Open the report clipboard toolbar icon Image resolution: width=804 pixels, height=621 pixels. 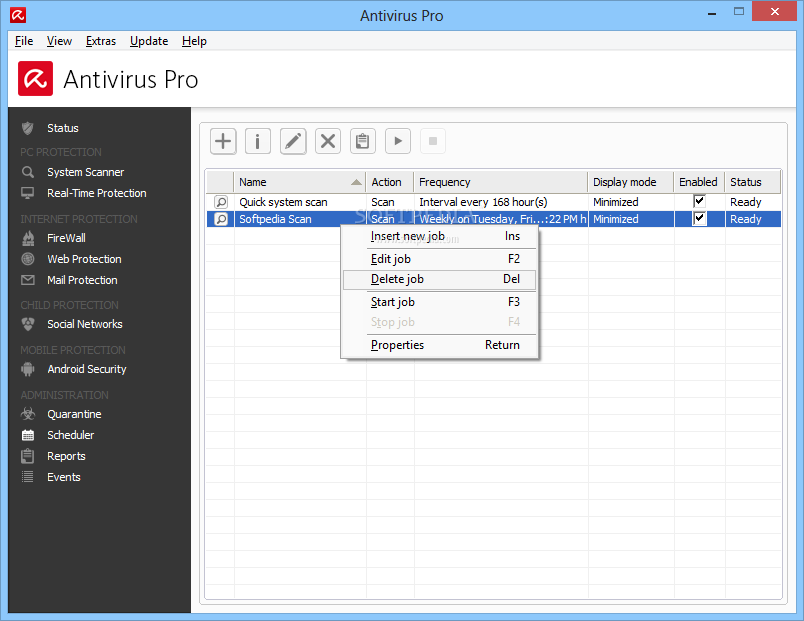[x=363, y=141]
